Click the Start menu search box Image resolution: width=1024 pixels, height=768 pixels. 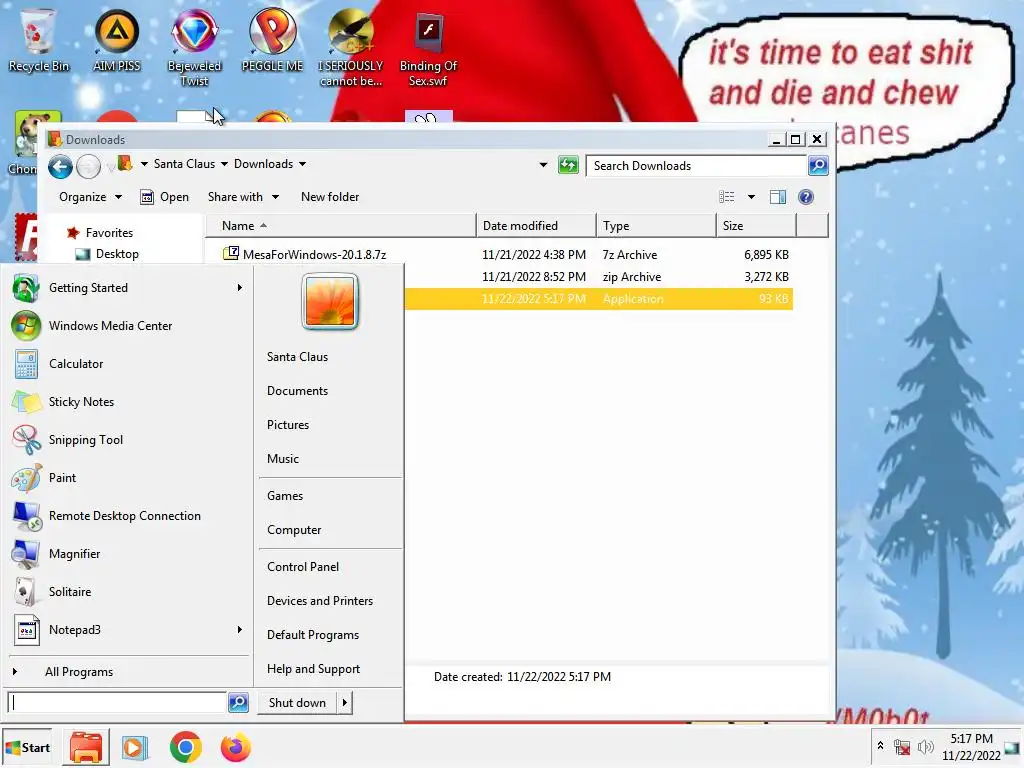[117, 703]
